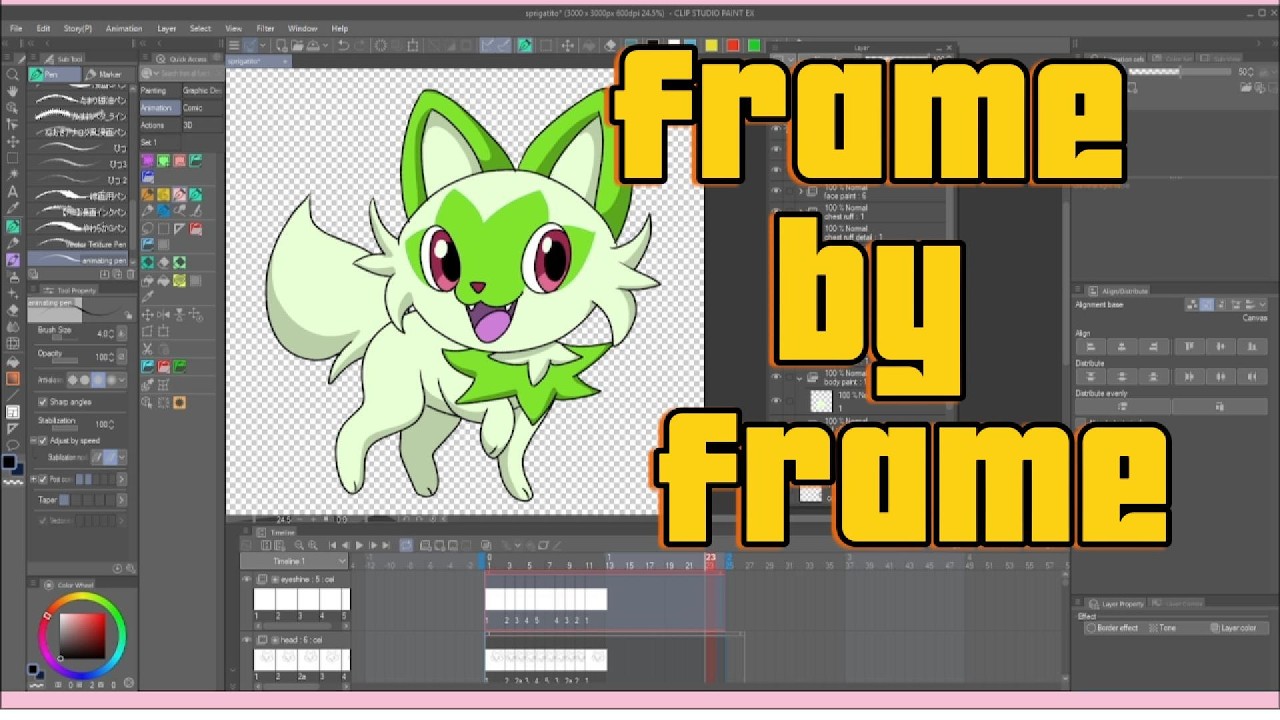Select the Eyedropper tool
The image size is (1280, 720).
click(12, 208)
